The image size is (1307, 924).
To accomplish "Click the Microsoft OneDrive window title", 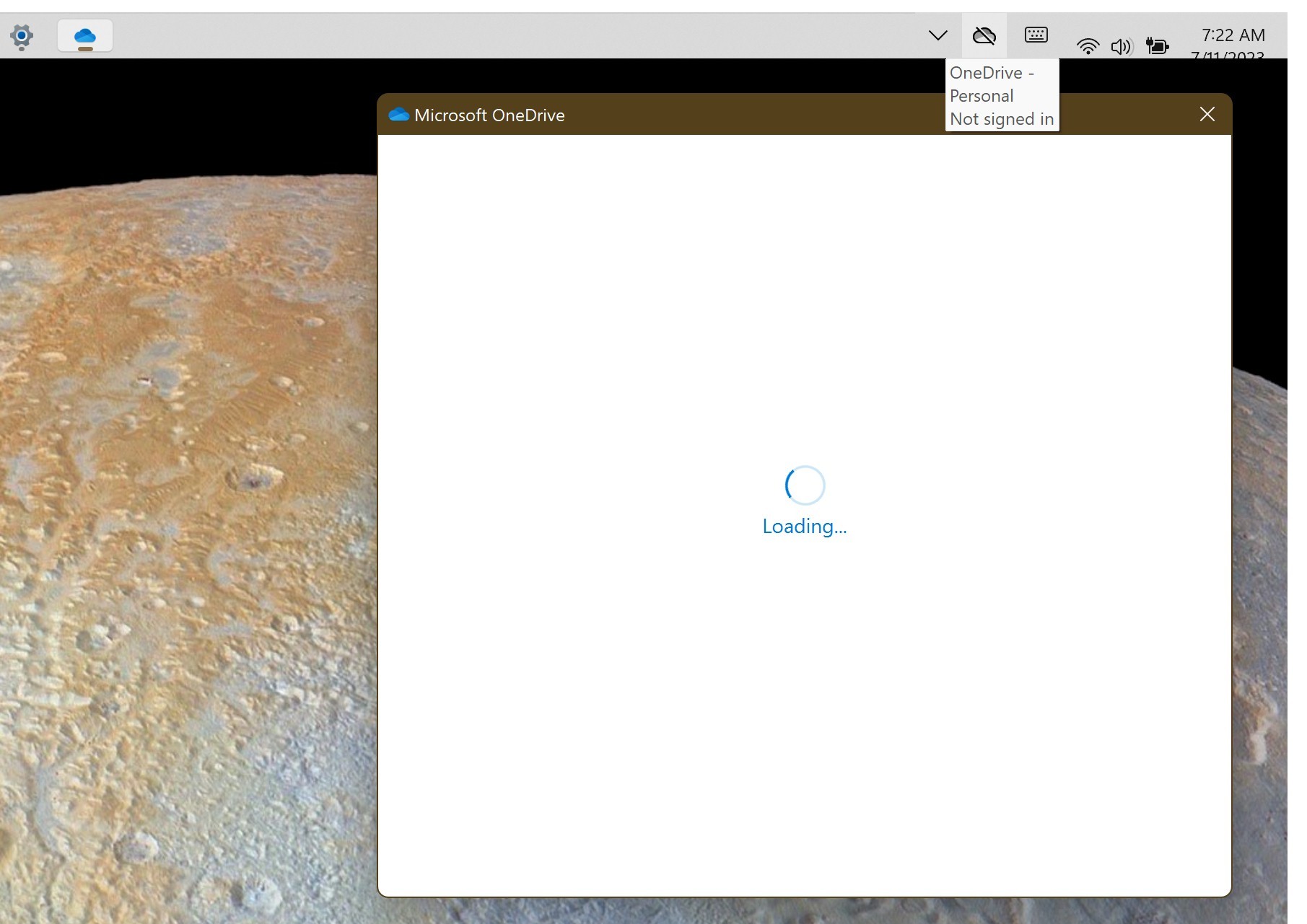I will [x=489, y=115].
